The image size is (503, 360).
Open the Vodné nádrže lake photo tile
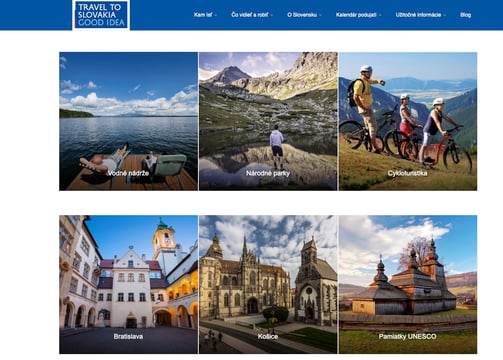coord(128,121)
